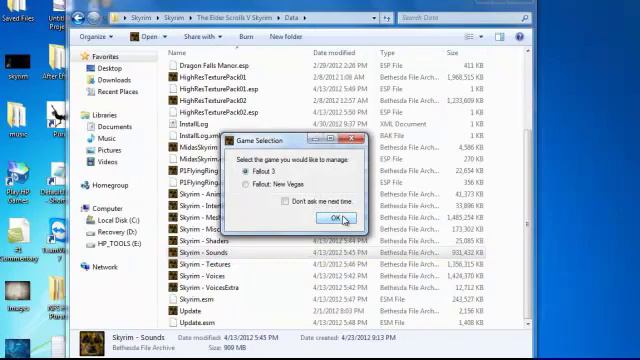Screen dimensions: 640x360
Task: Click the file list vertical scrollbar
Action: (x=527, y=224)
